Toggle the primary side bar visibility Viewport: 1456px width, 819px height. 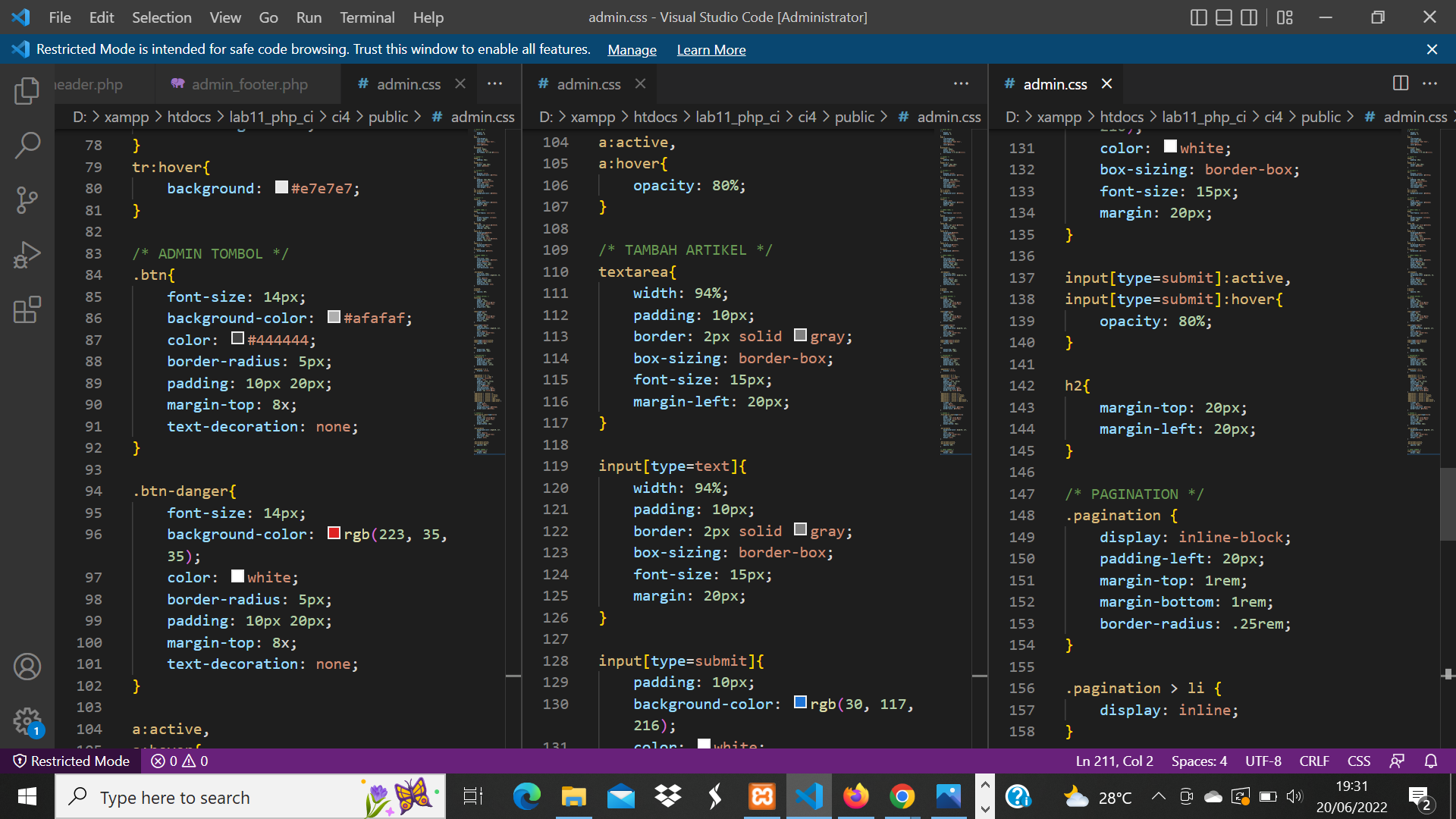point(1198,17)
